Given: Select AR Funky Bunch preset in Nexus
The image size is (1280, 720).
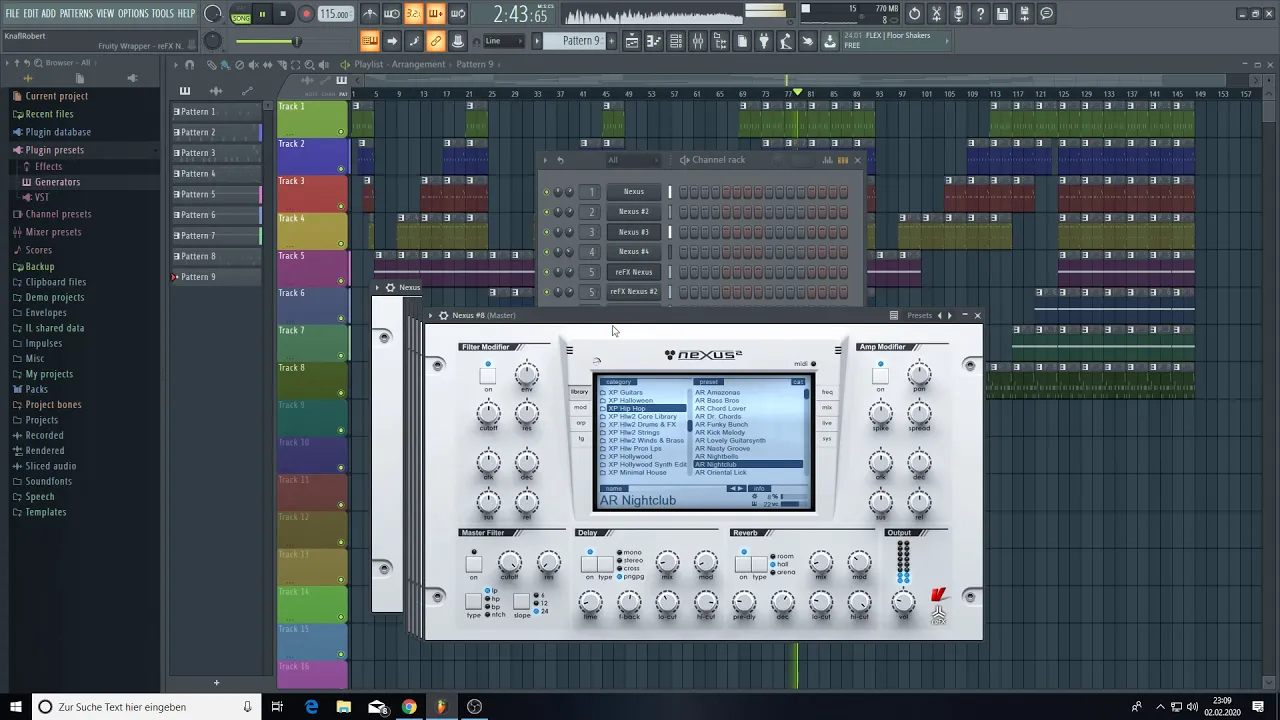Looking at the screenshot, I should click(x=722, y=425).
